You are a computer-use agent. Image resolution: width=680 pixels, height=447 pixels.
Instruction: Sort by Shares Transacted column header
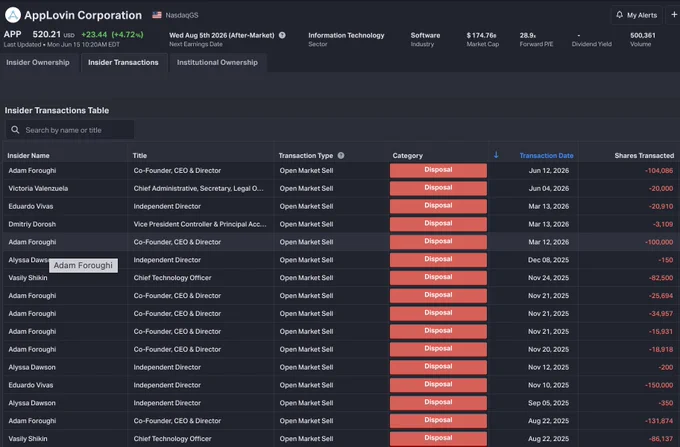click(x=644, y=156)
